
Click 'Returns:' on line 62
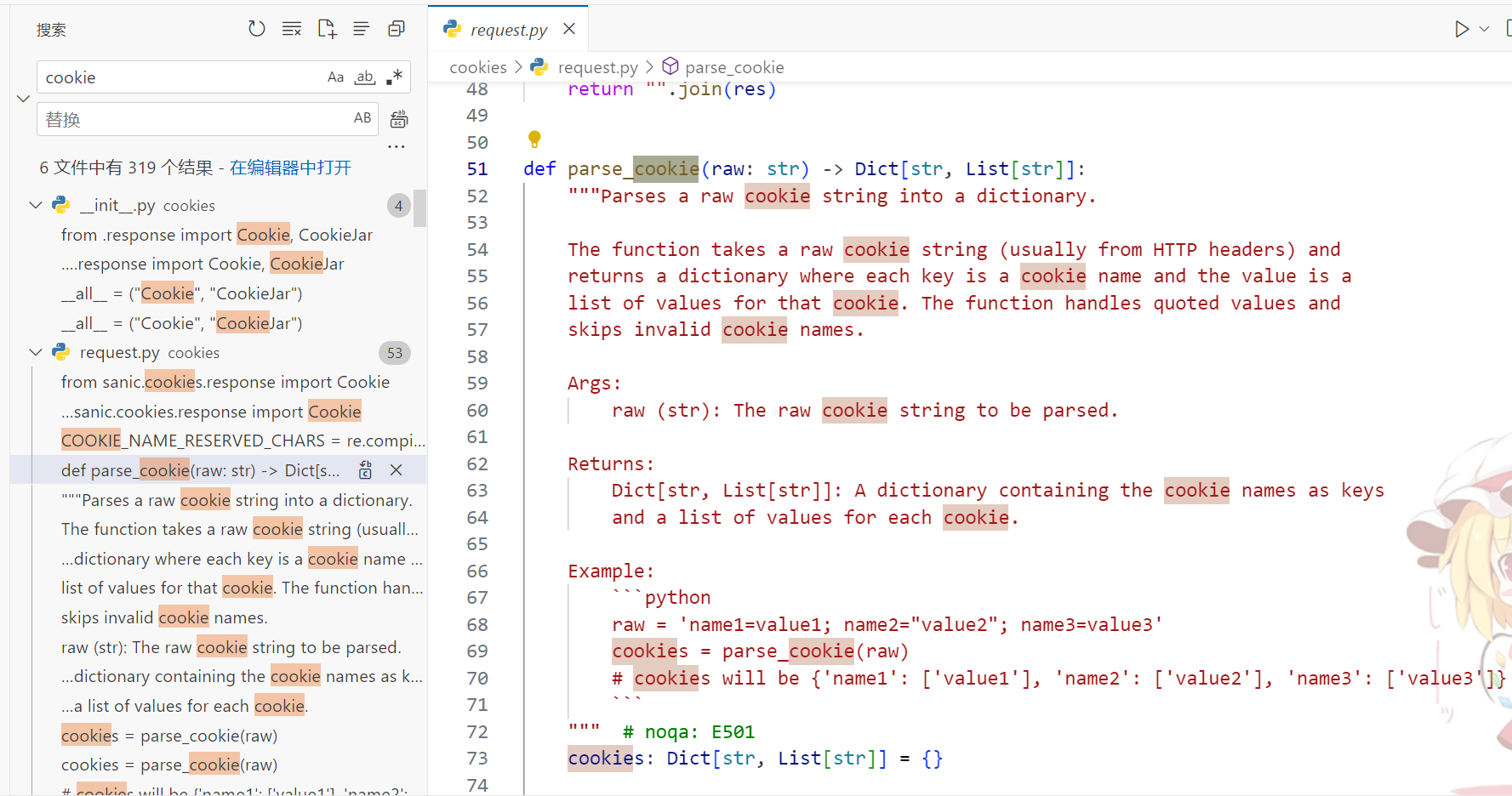click(611, 464)
